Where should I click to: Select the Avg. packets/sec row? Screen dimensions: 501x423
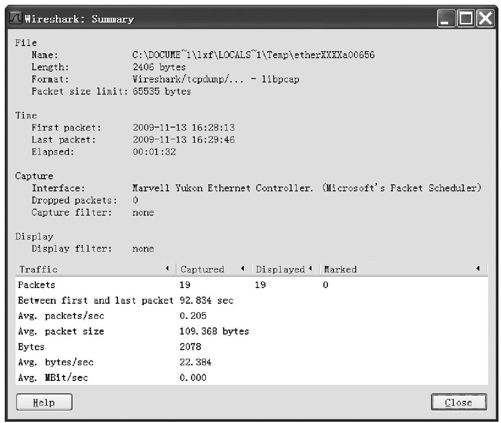tap(252, 316)
